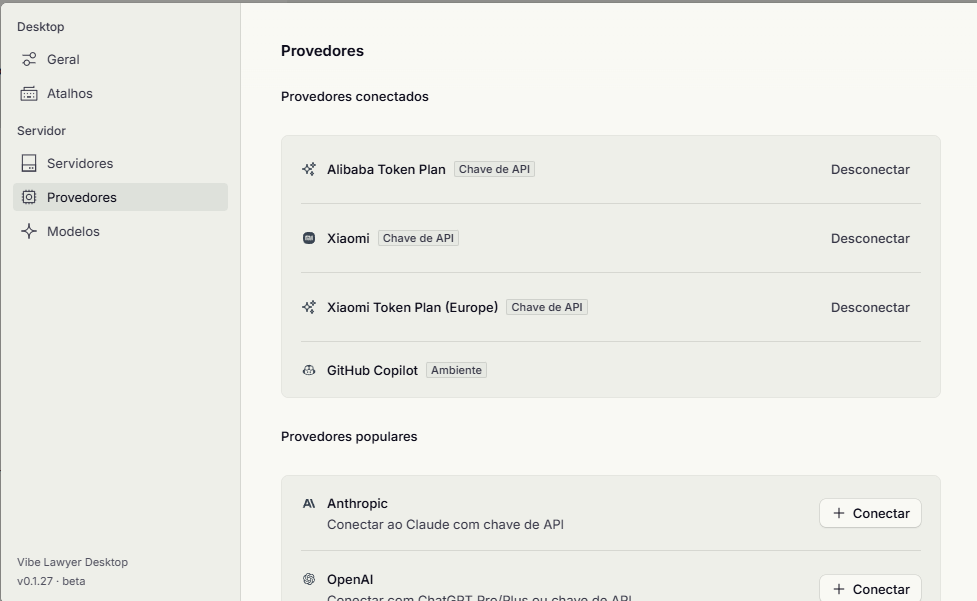The height and width of the screenshot is (601, 977).
Task: Click the Xiaomi Token Plan (Europe) icon
Action: point(309,307)
